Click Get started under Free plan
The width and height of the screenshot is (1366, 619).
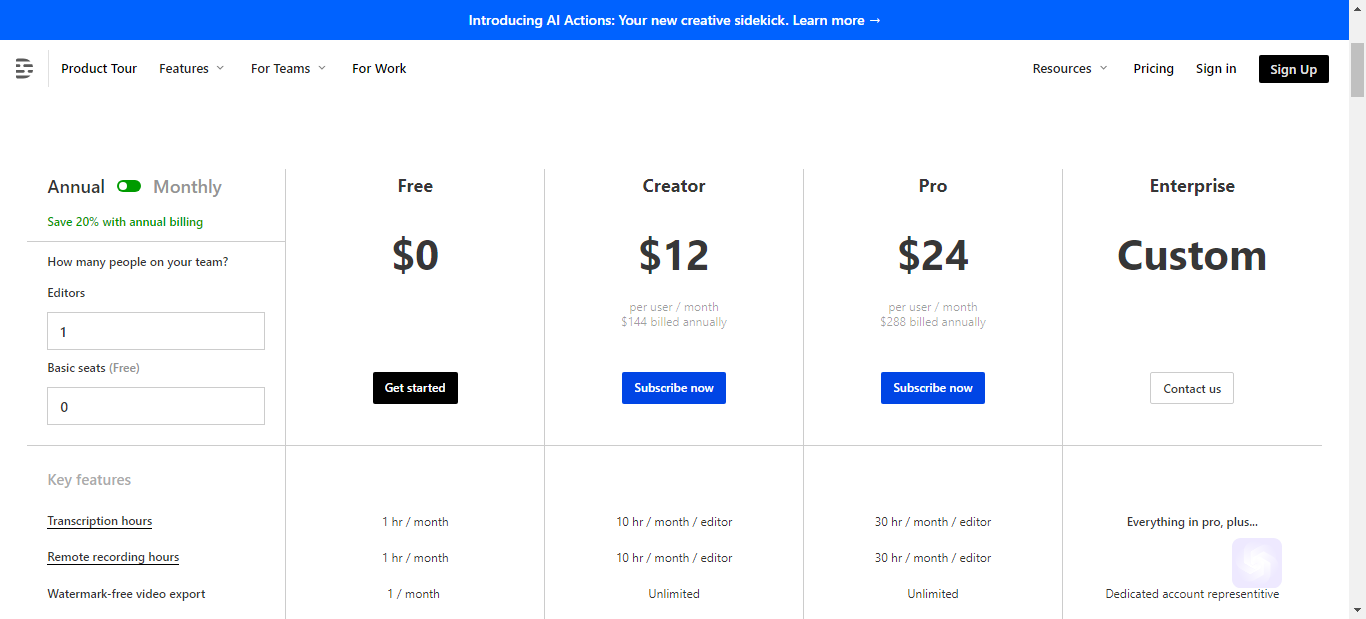[x=415, y=388]
